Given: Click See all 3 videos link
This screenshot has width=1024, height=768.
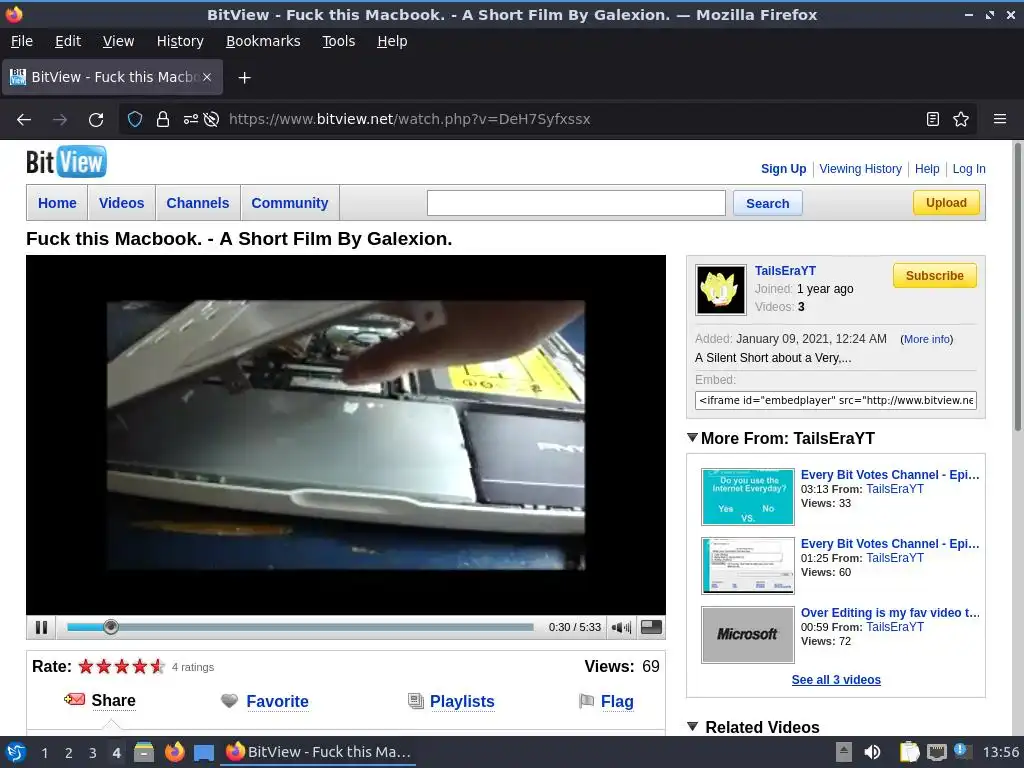Looking at the screenshot, I should pos(836,680).
